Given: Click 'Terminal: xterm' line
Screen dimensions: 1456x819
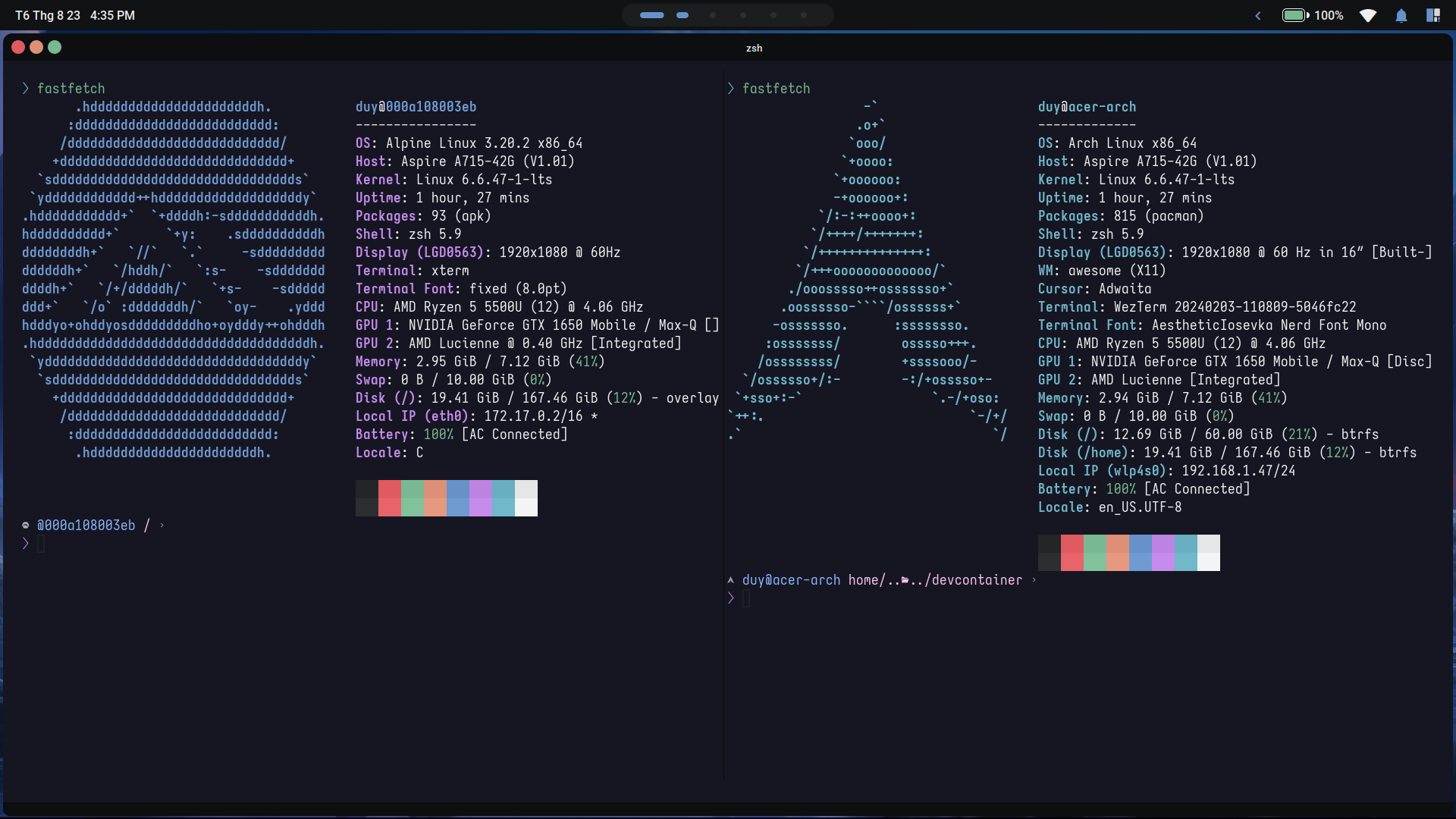Looking at the screenshot, I should 413,271.
